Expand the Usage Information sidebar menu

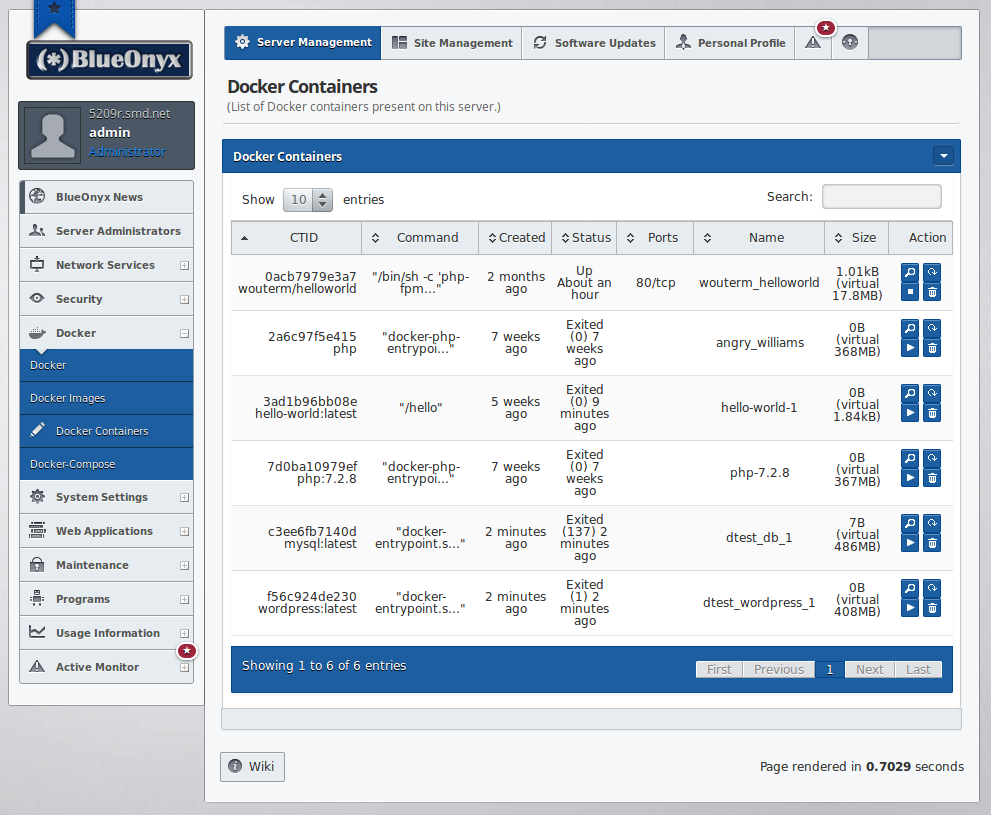point(185,634)
